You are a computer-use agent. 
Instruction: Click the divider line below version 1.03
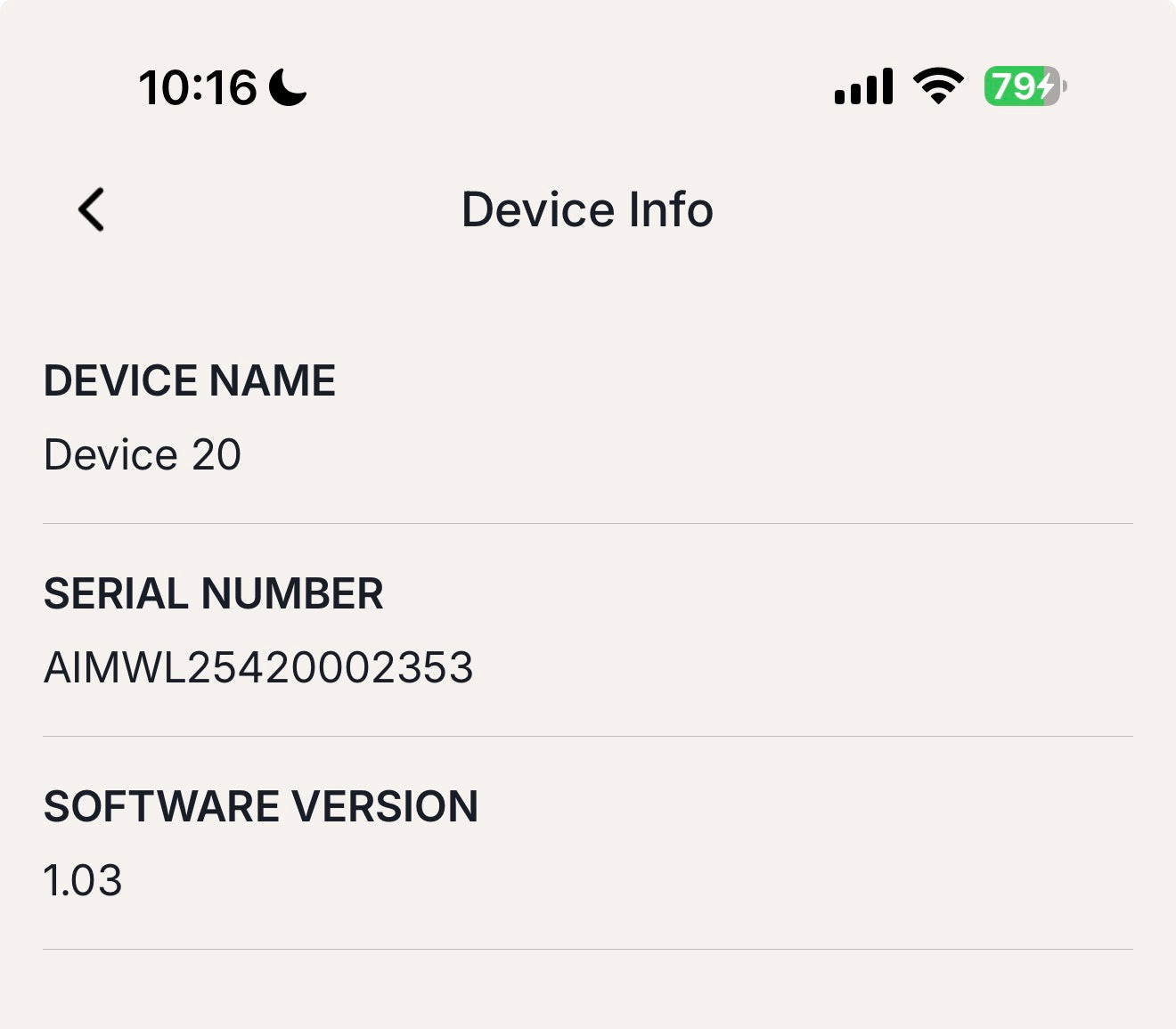pos(588,950)
